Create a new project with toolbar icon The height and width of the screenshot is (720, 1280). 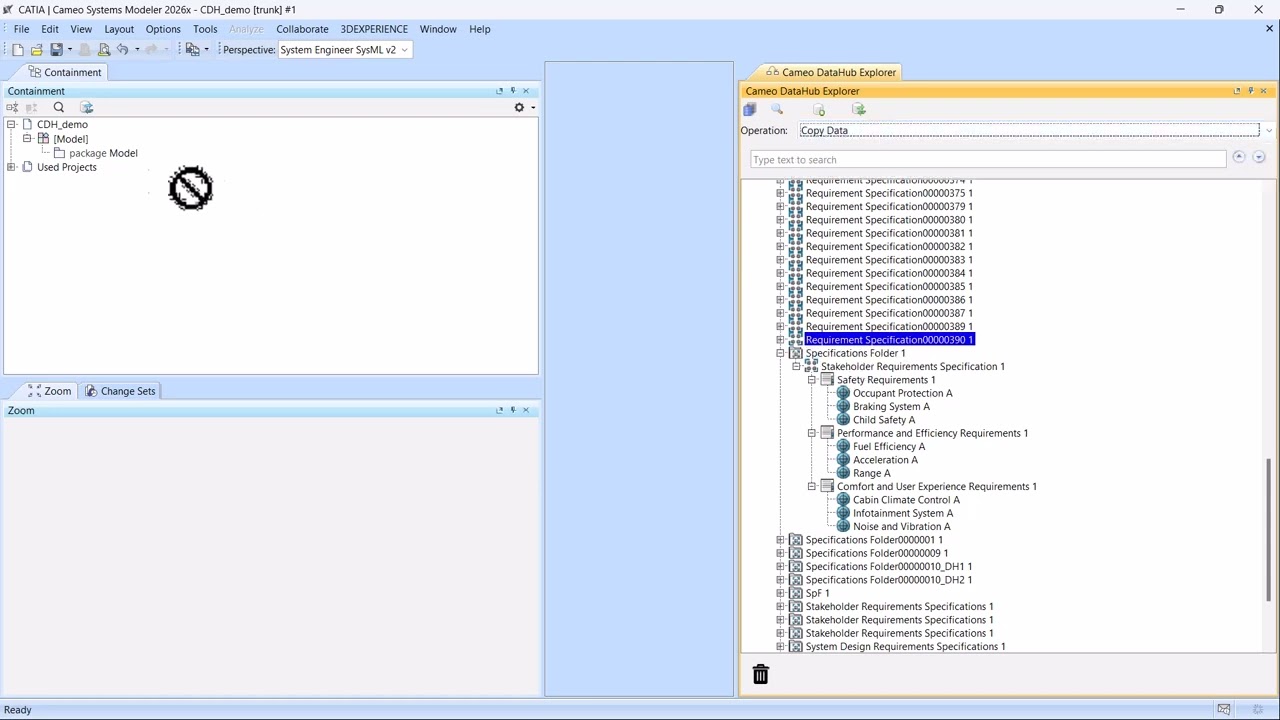click(x=17, y=50)
